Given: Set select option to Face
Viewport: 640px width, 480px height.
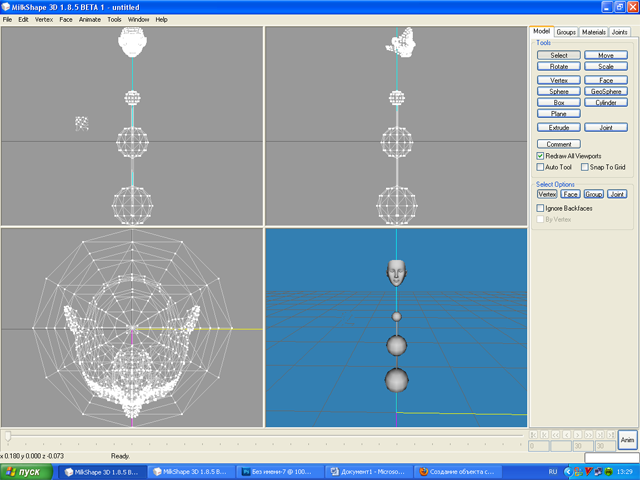Looking at the screenshot, I should tap(570, 194).
